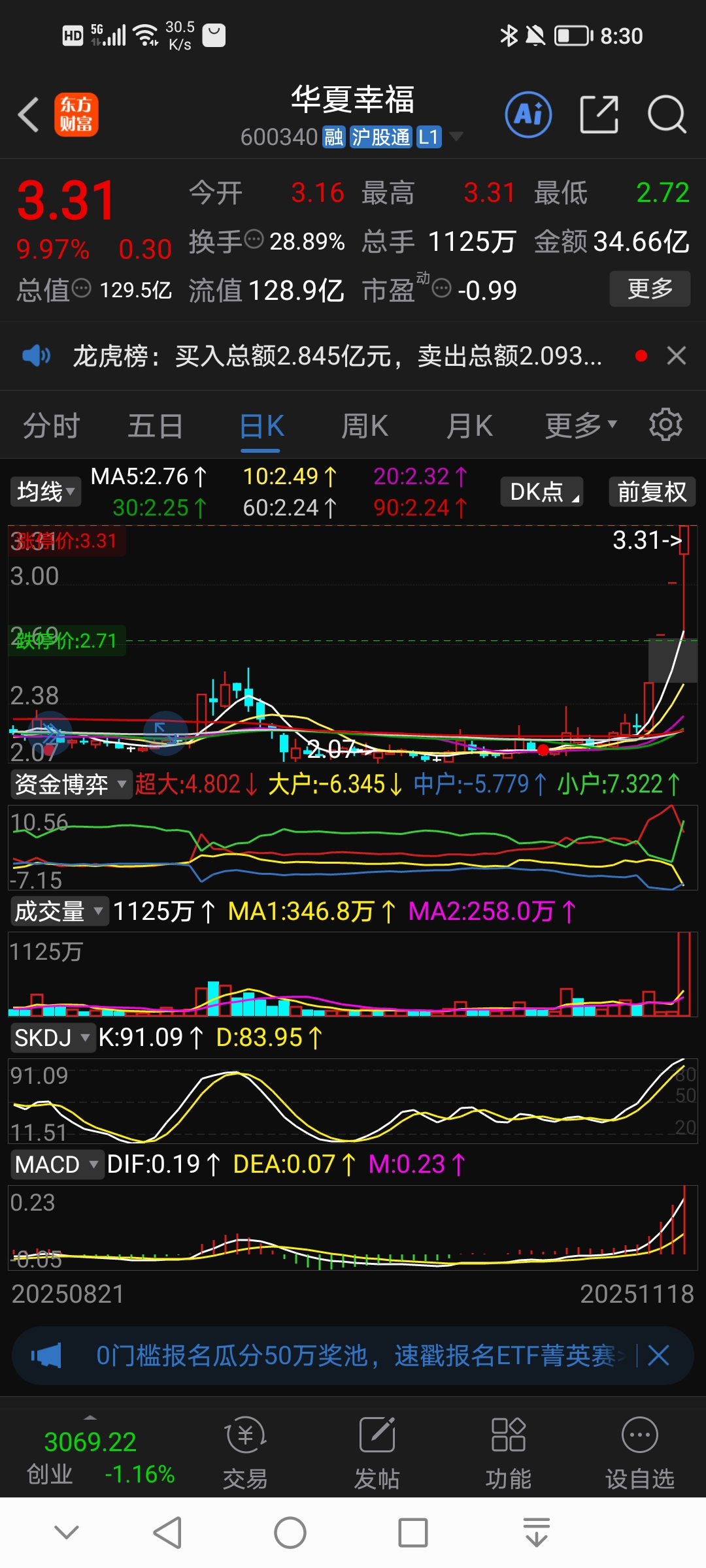Tap the 资金博弈 line chart
Screen dimensions: 706x1568
(x=353, y=847)
